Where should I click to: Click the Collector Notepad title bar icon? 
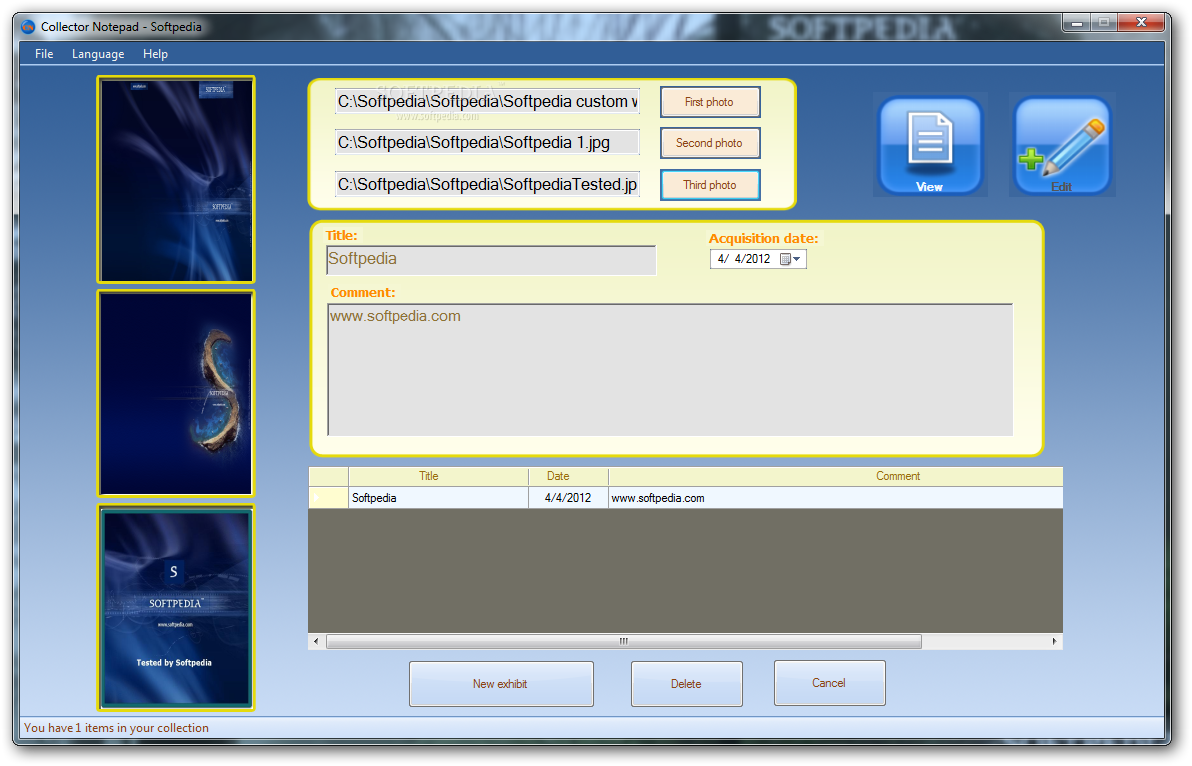point(28,27)
